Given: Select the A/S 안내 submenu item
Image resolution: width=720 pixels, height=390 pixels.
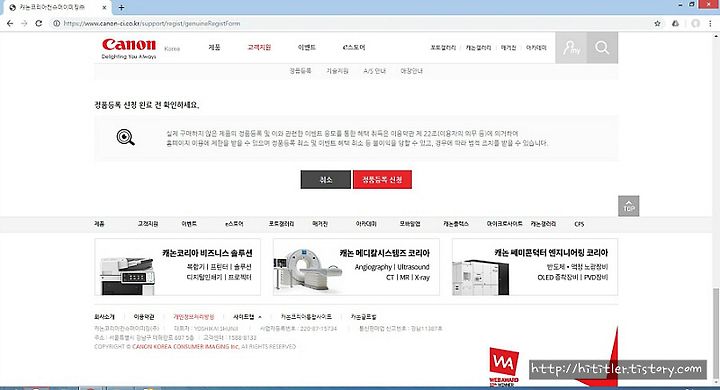Looking at the screenshot, I should (374, 71).
